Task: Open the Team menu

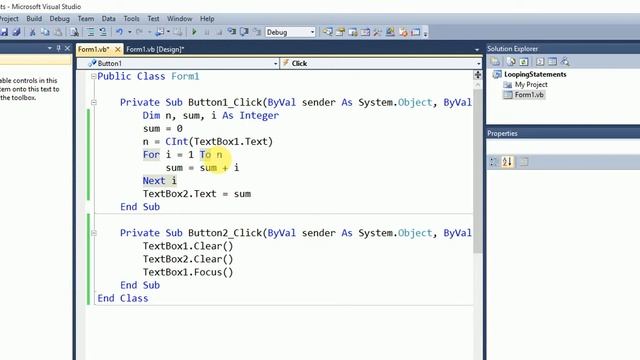Action: click(x=86, y=19)
